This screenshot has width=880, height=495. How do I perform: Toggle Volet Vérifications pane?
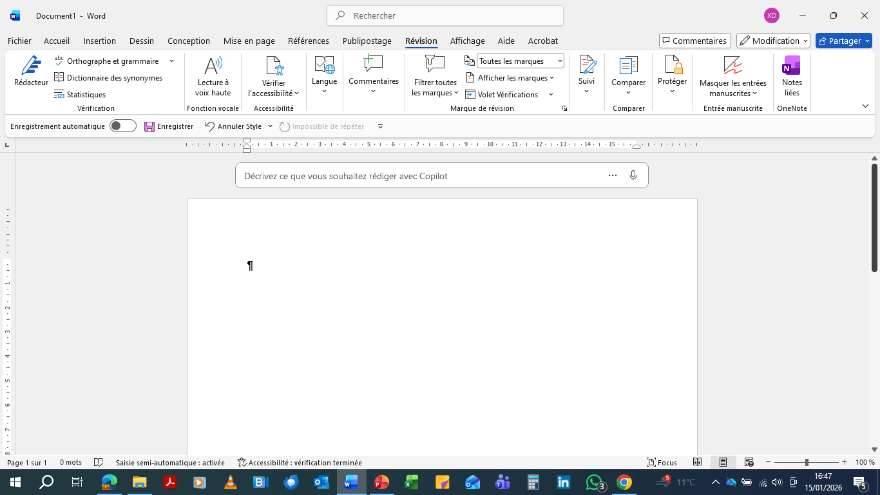[x=507, y=94]
